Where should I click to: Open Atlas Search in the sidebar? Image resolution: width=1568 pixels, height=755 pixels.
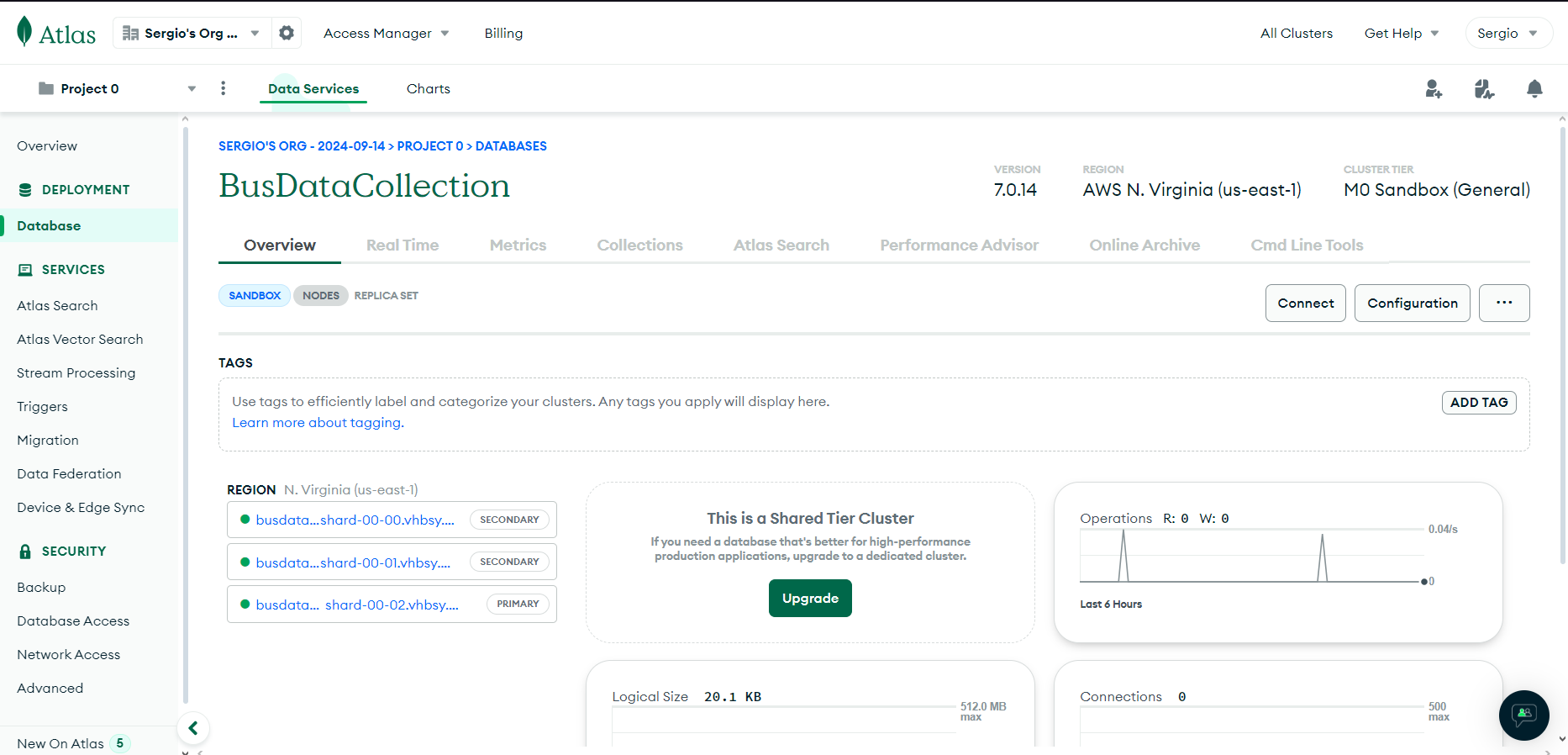pos(57,305)
